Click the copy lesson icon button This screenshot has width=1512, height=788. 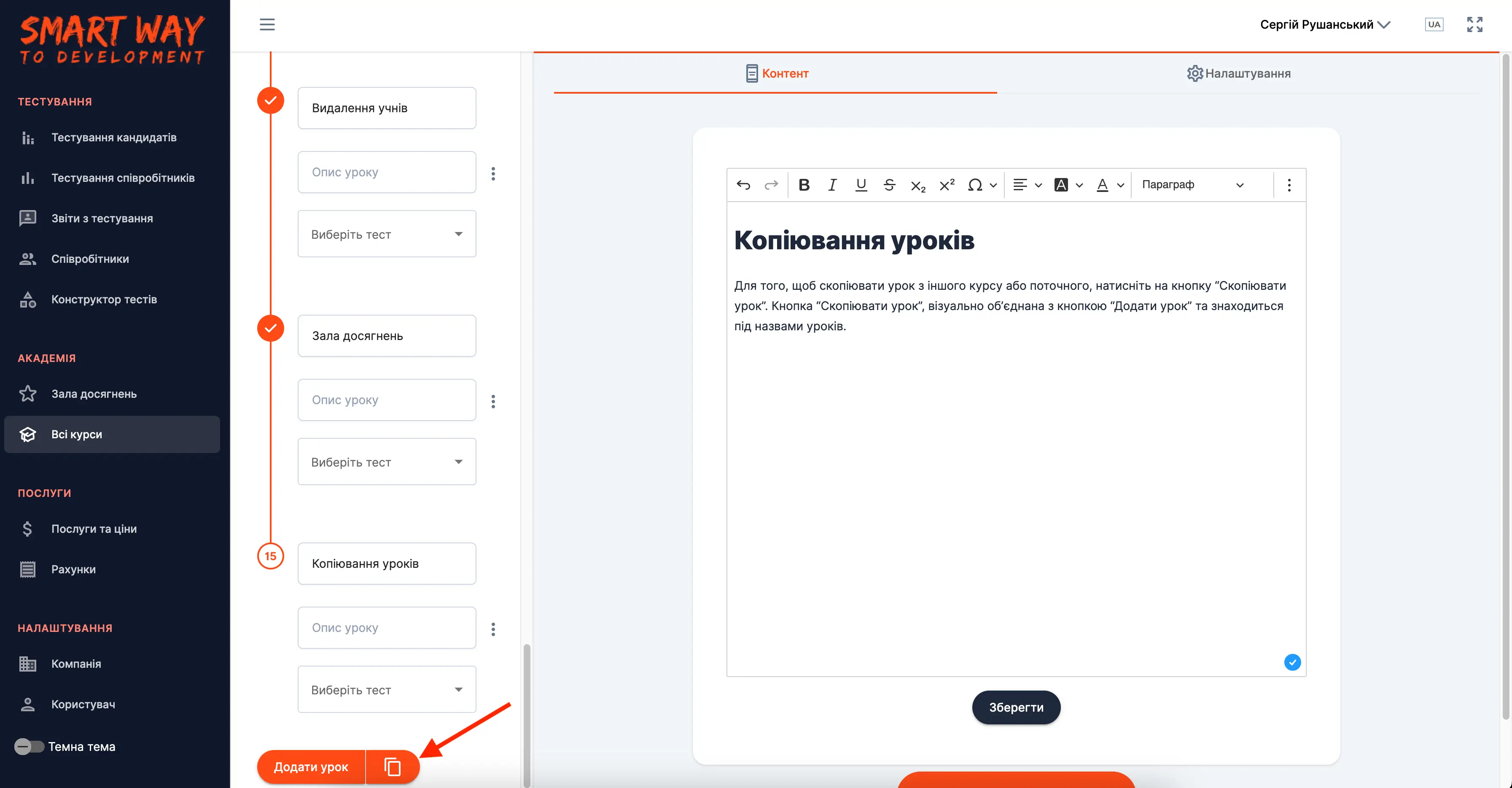point(393,766)
